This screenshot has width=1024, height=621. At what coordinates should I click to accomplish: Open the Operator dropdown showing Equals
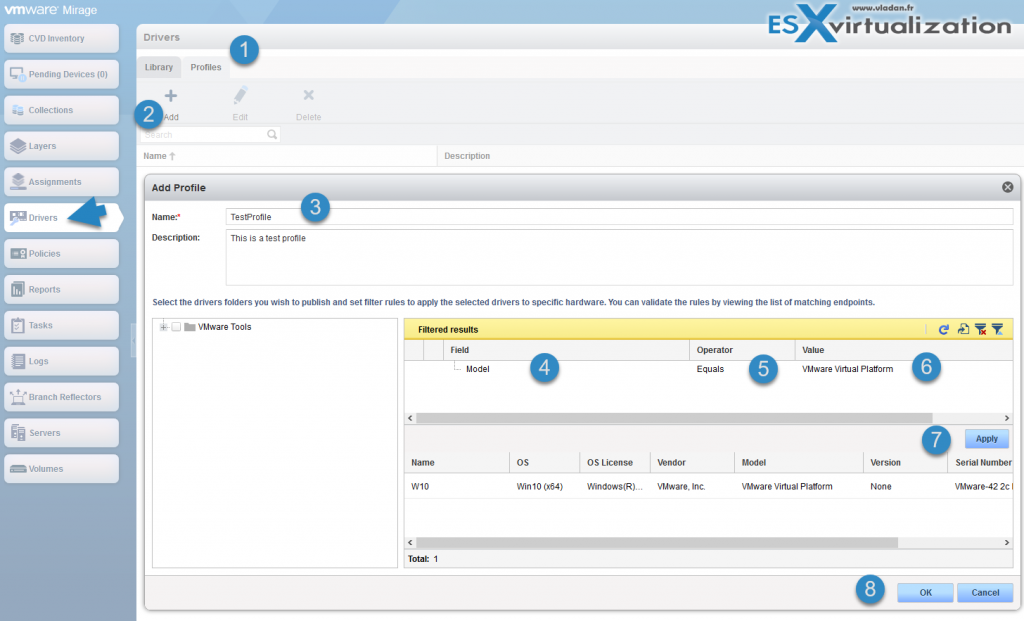pyautogui.click(x=710, y=368)
